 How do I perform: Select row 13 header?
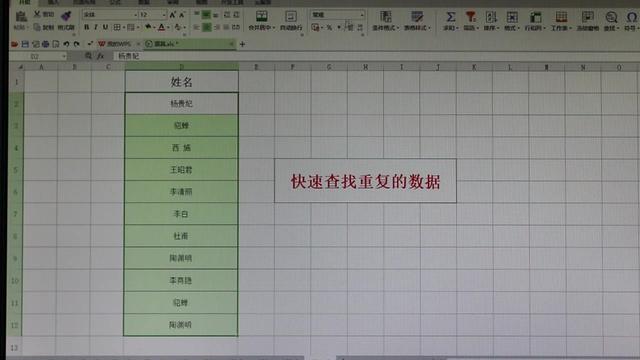14,347
